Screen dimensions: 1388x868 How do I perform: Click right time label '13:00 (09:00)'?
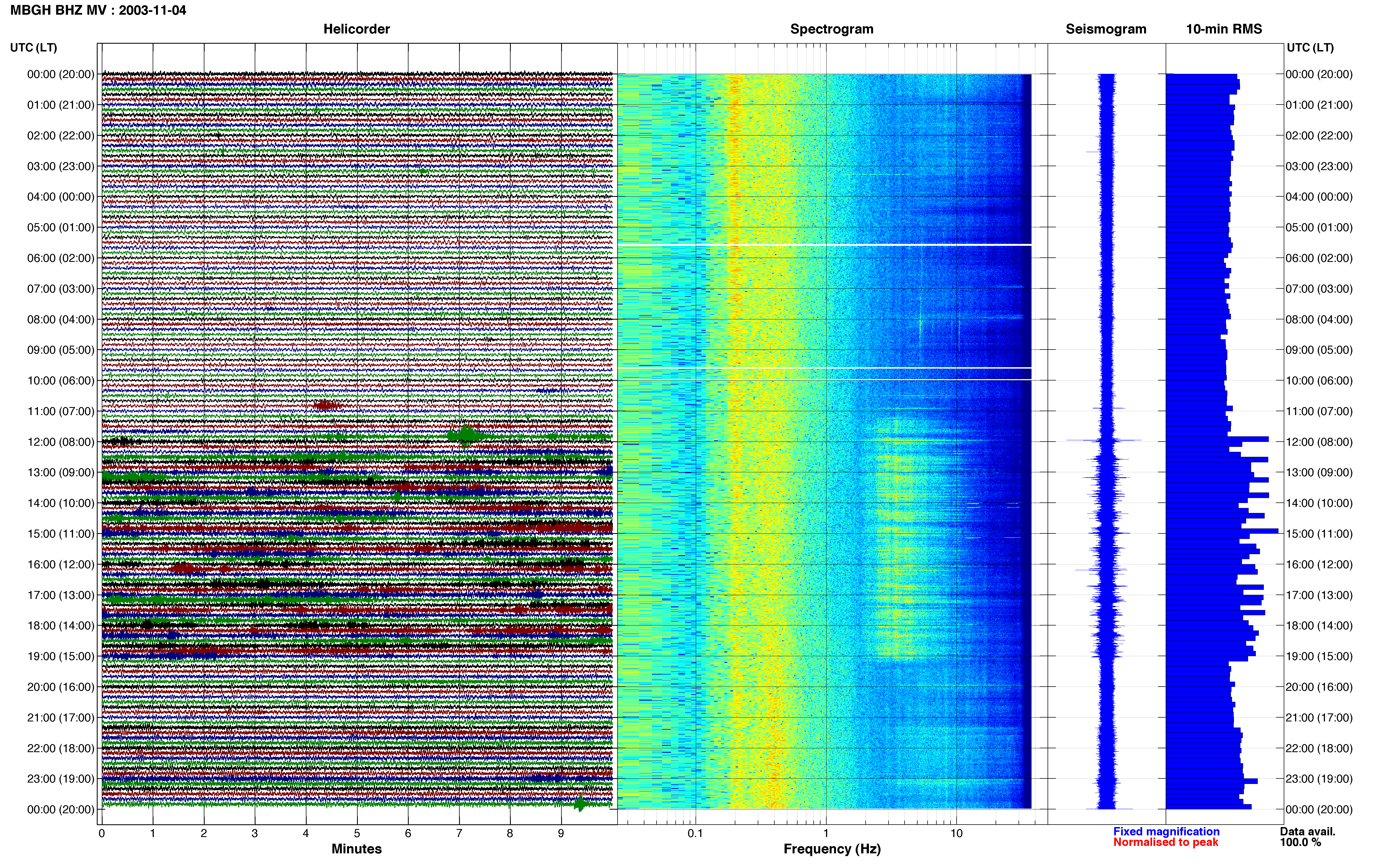(1319, 472)
